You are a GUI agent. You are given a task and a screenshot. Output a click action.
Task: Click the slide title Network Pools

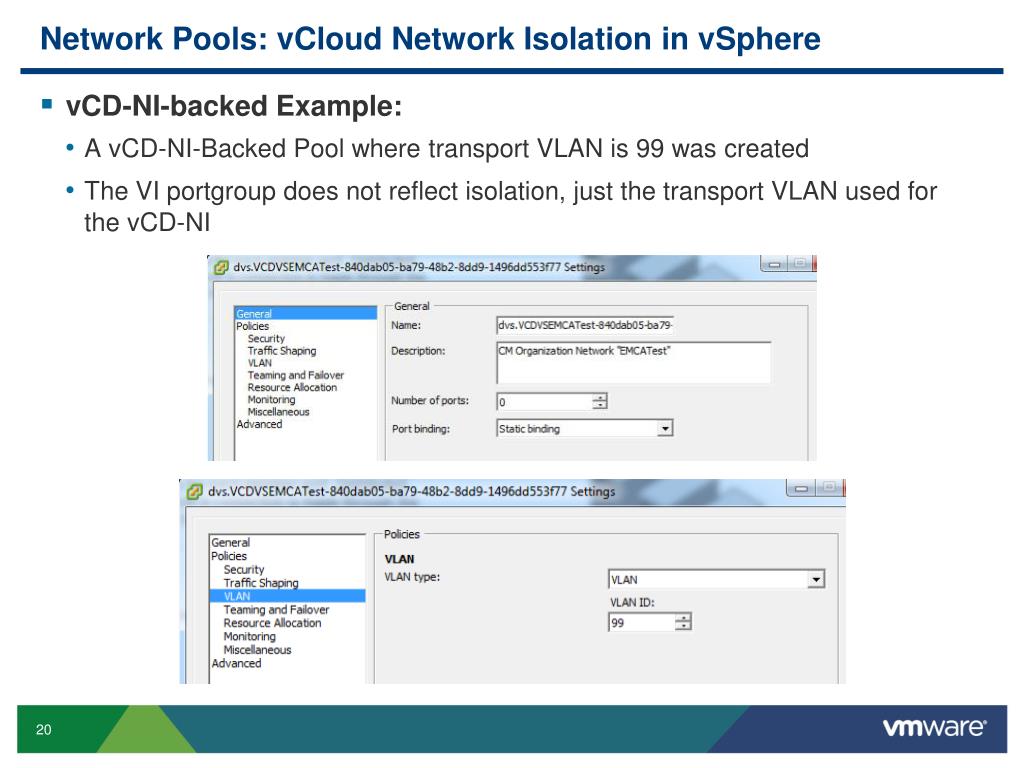430,39
